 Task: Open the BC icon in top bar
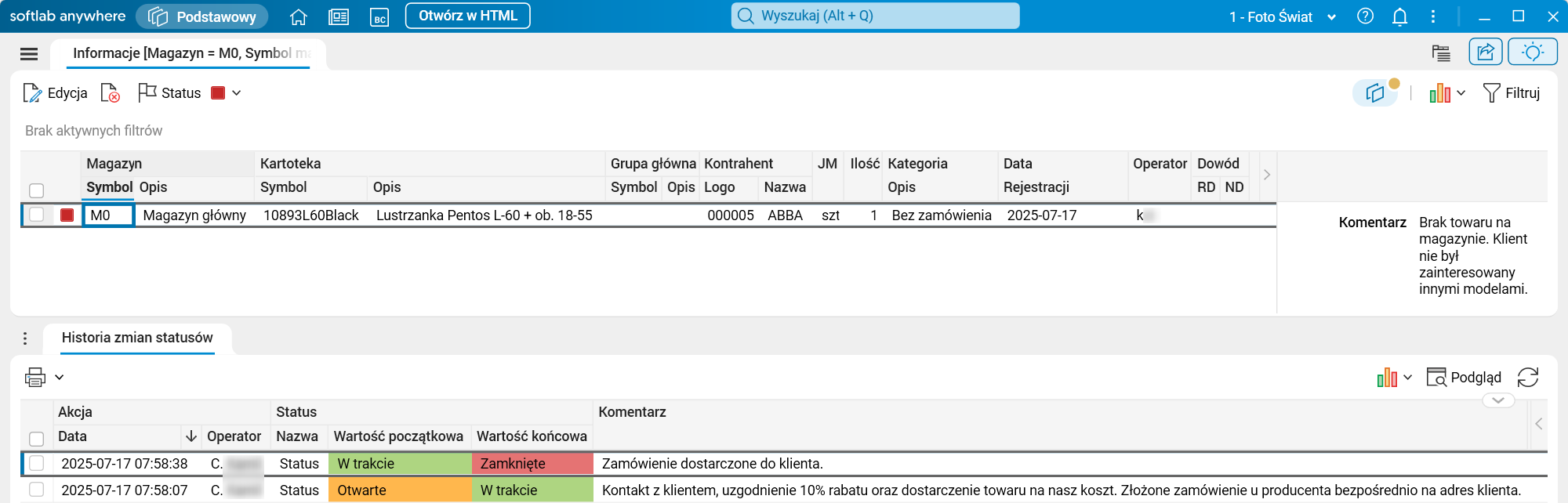(379, 16)
